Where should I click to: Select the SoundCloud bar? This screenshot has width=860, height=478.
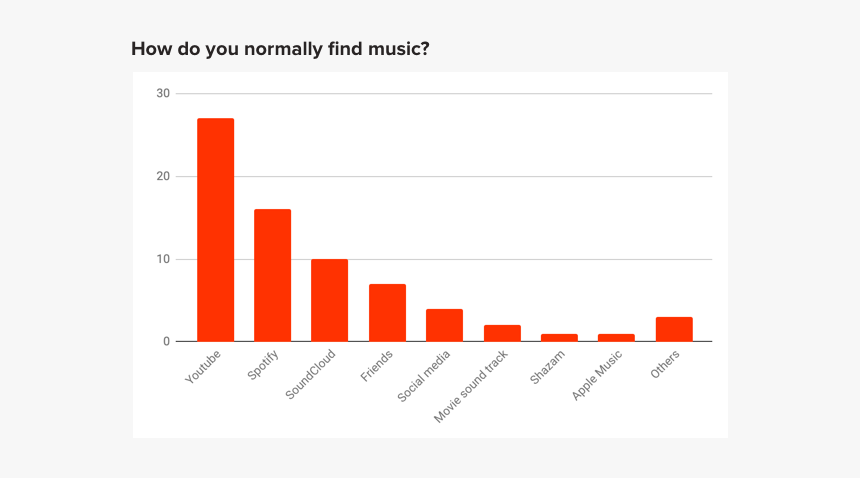point(329,300)
